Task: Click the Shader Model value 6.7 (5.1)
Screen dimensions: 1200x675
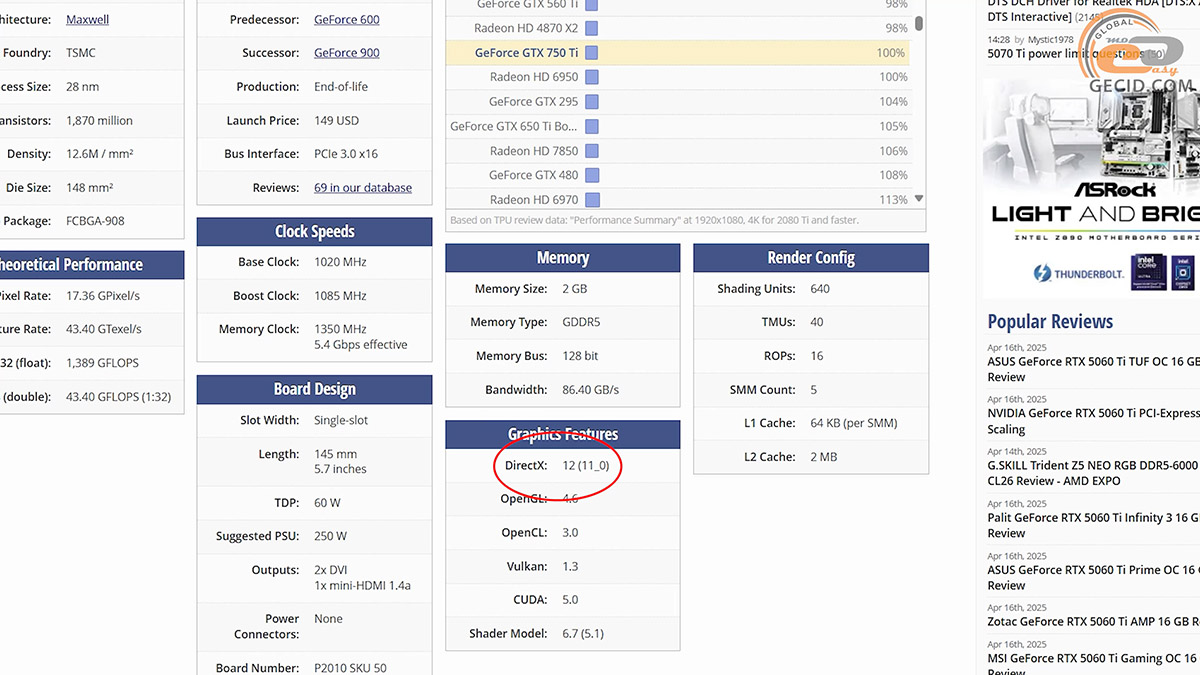Action: 583,633
